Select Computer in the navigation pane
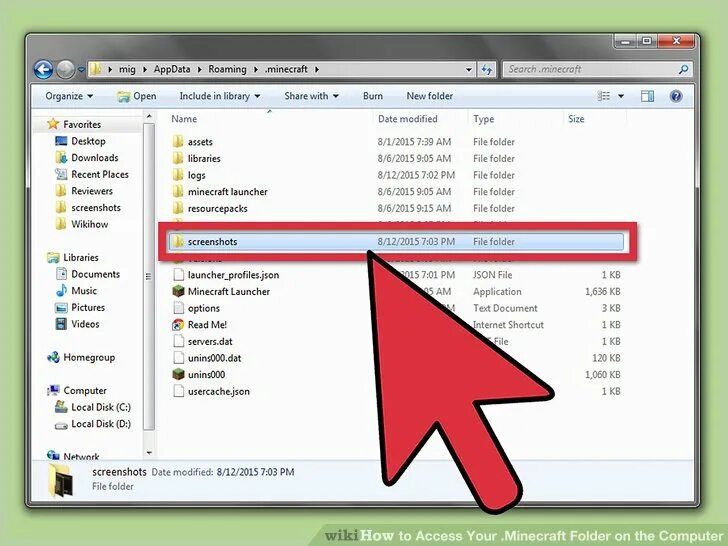The height and width of the screenshot is (546, 728). 85,390
